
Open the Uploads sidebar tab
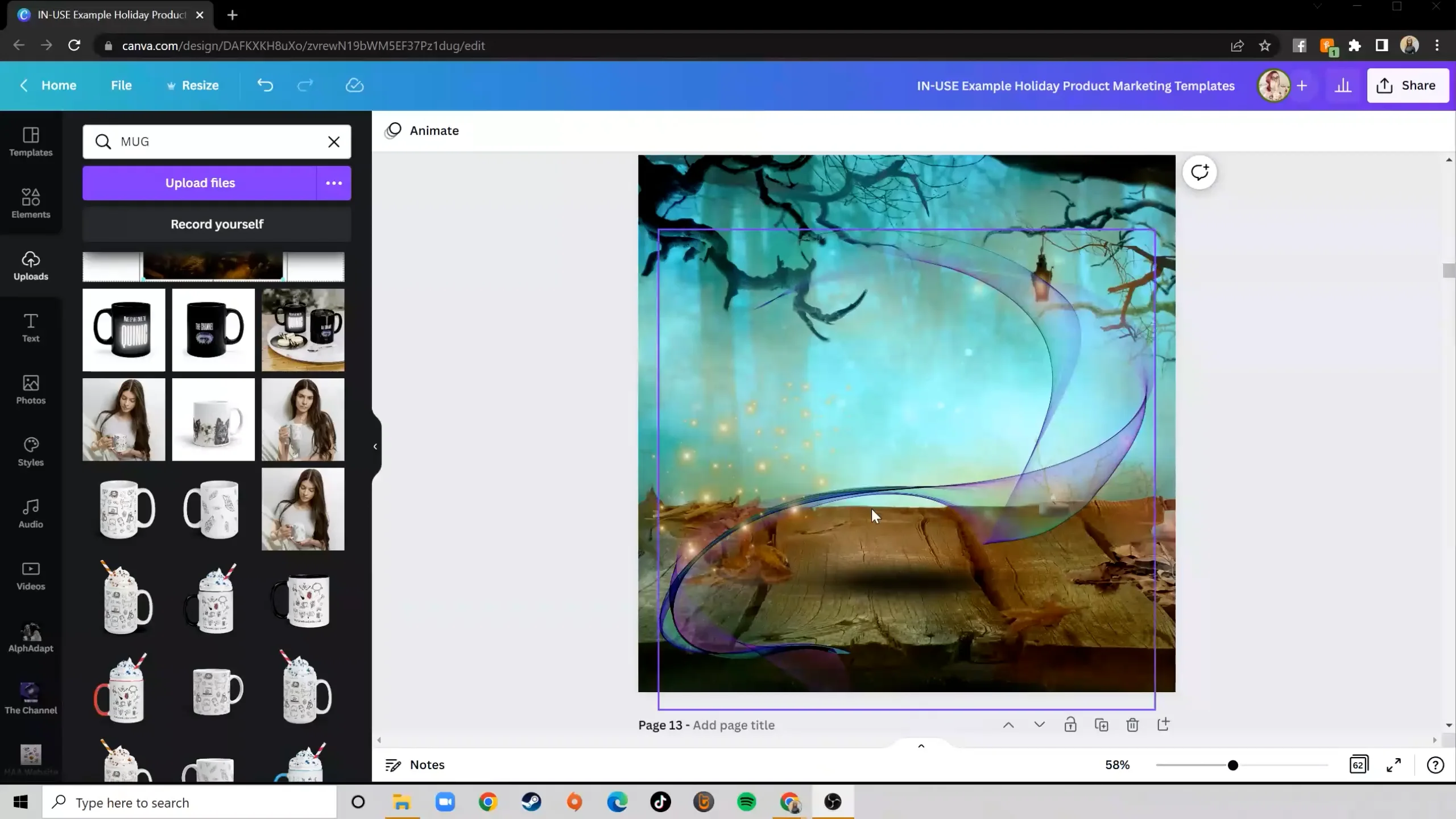pos(31,266)
